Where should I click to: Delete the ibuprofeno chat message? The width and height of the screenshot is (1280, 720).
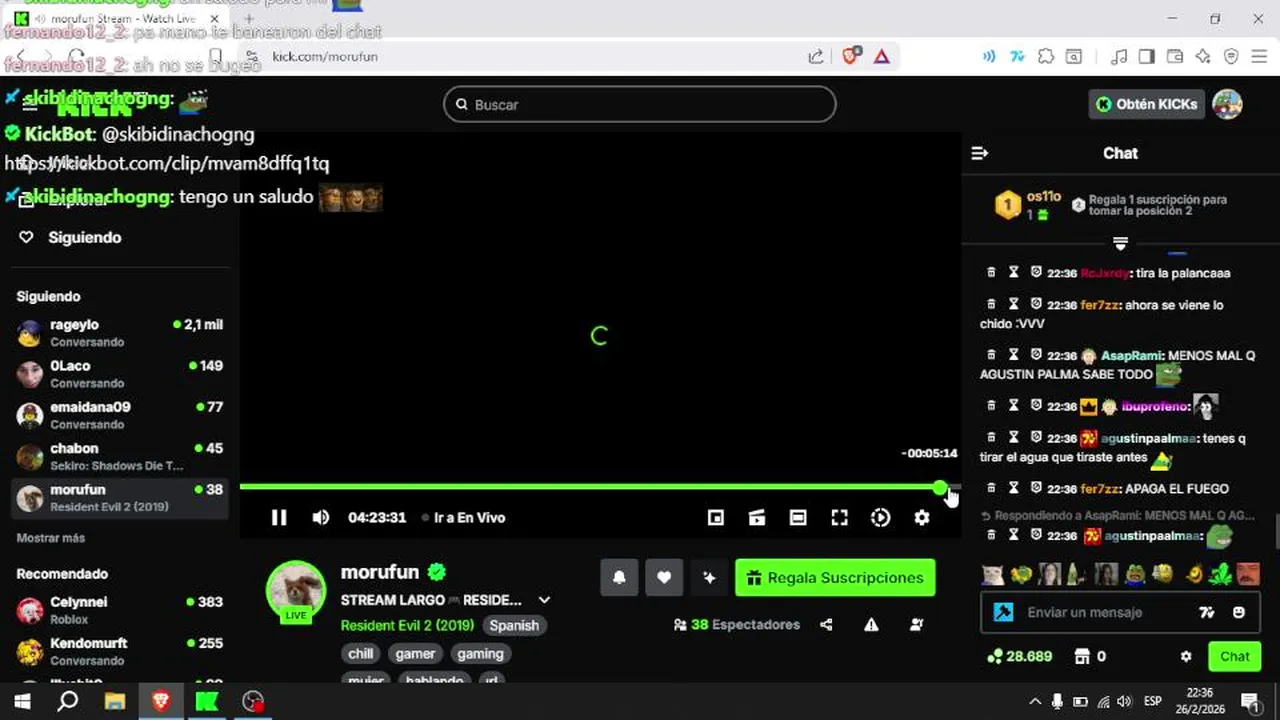(x=991, y=406)
